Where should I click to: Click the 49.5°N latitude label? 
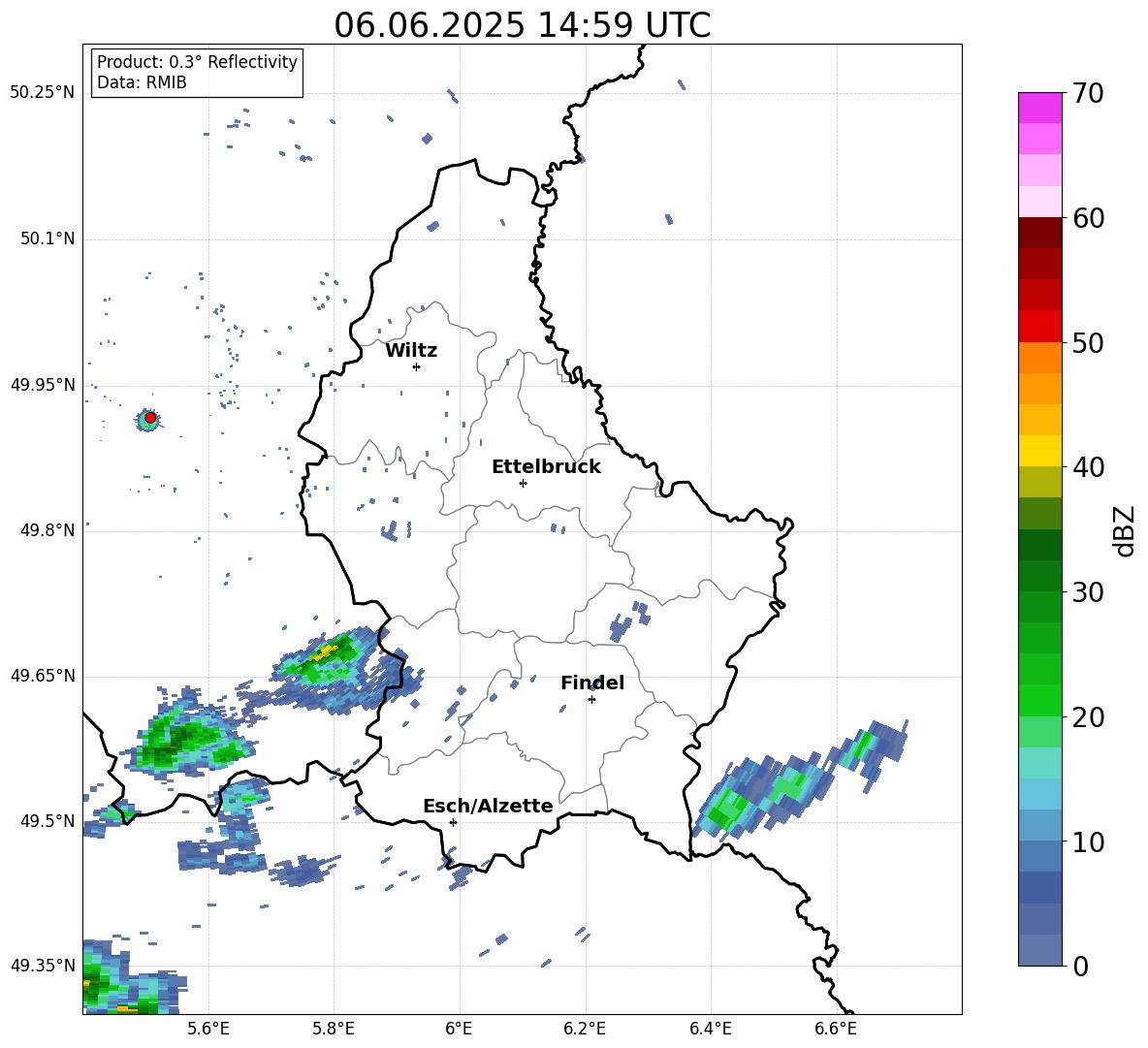pos(47,820)
